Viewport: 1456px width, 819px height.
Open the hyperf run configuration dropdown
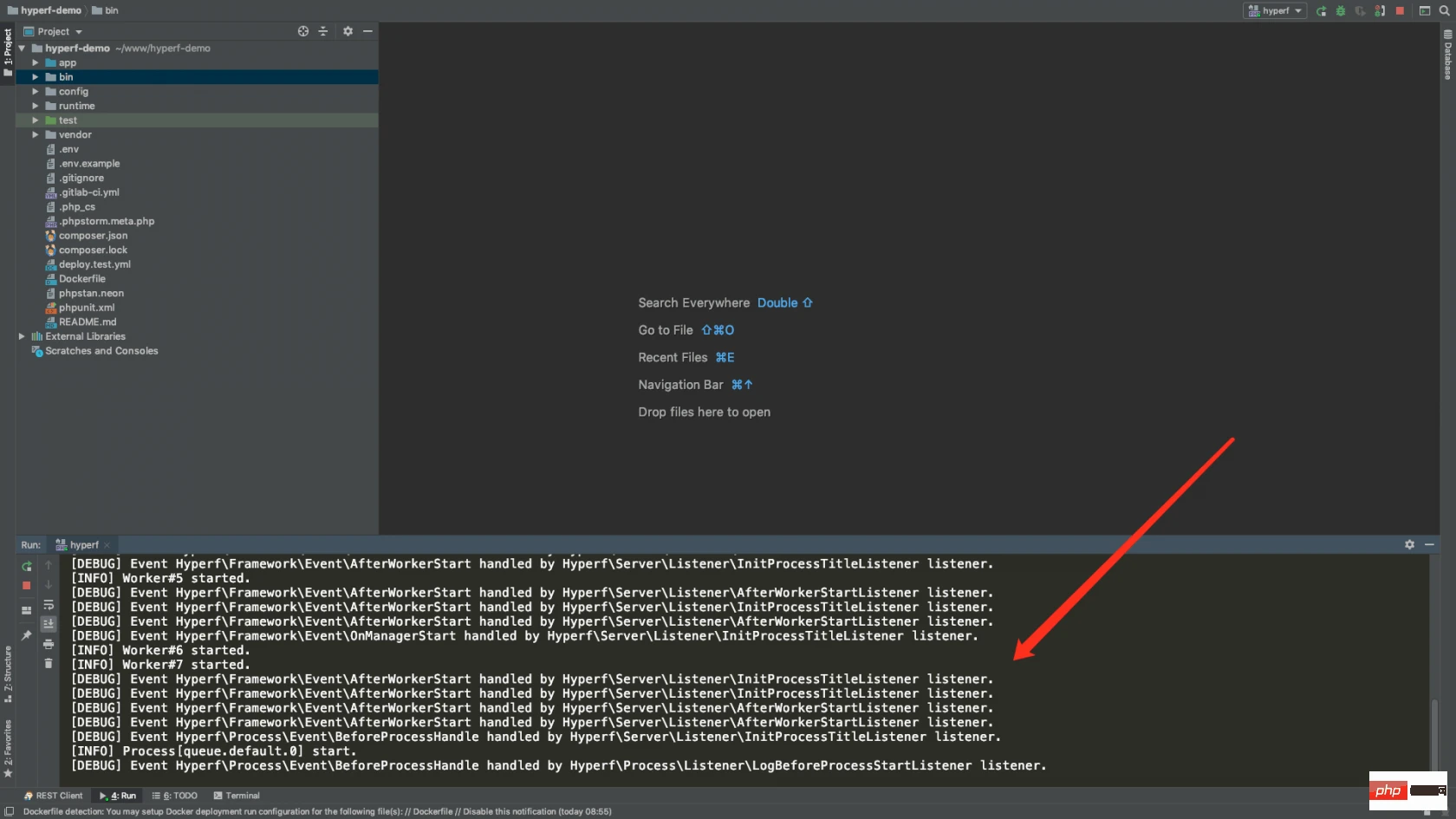1275,10
